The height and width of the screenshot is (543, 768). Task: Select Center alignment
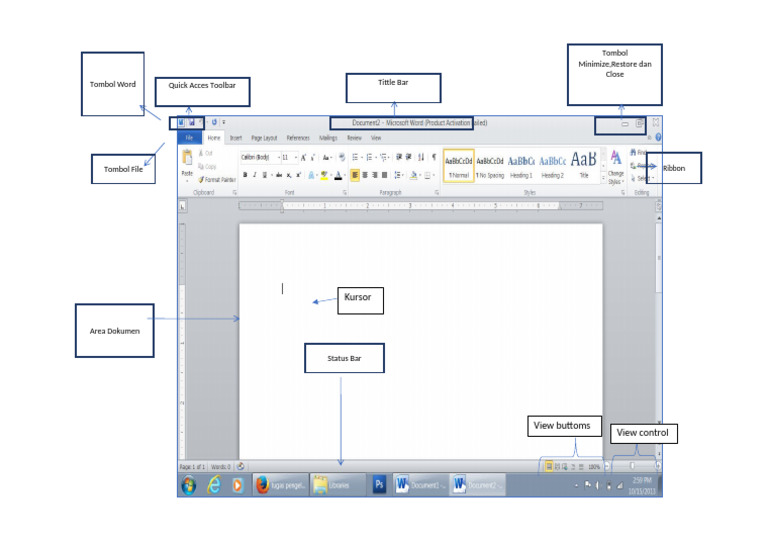[365, 175]
